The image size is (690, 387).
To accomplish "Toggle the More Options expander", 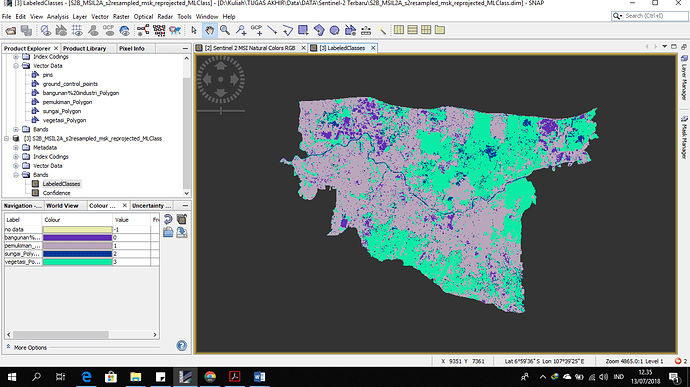I will click(x=8, y=347).
